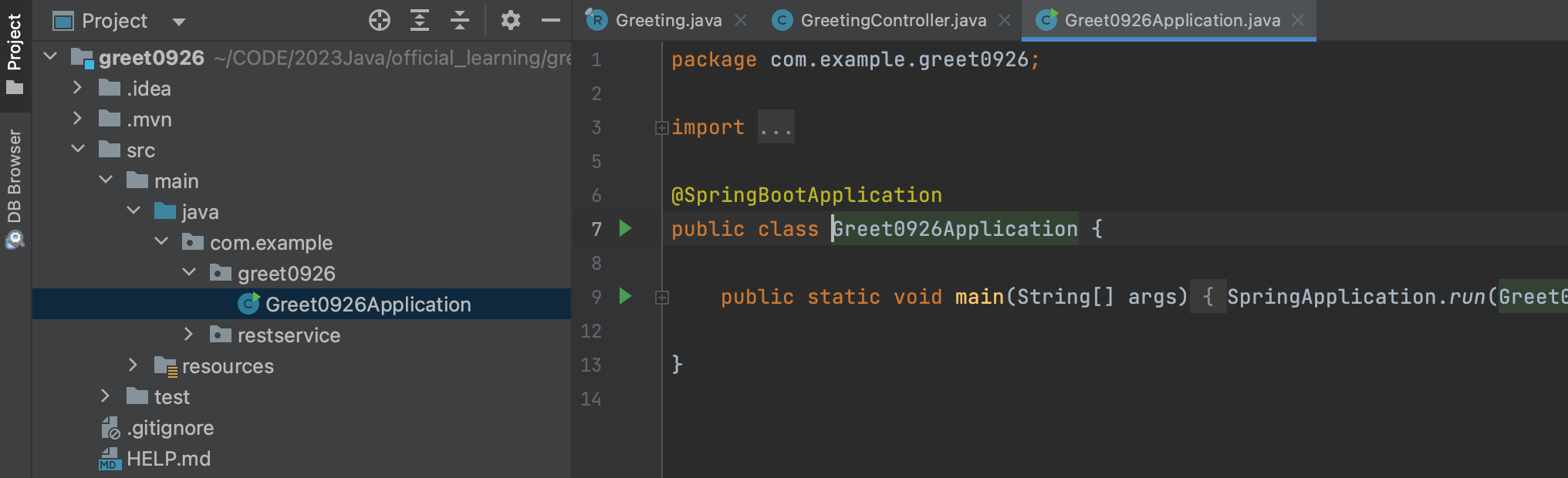Unfold the main method body on line 9
Screen dimensions: 1568x478
point(661,298)
